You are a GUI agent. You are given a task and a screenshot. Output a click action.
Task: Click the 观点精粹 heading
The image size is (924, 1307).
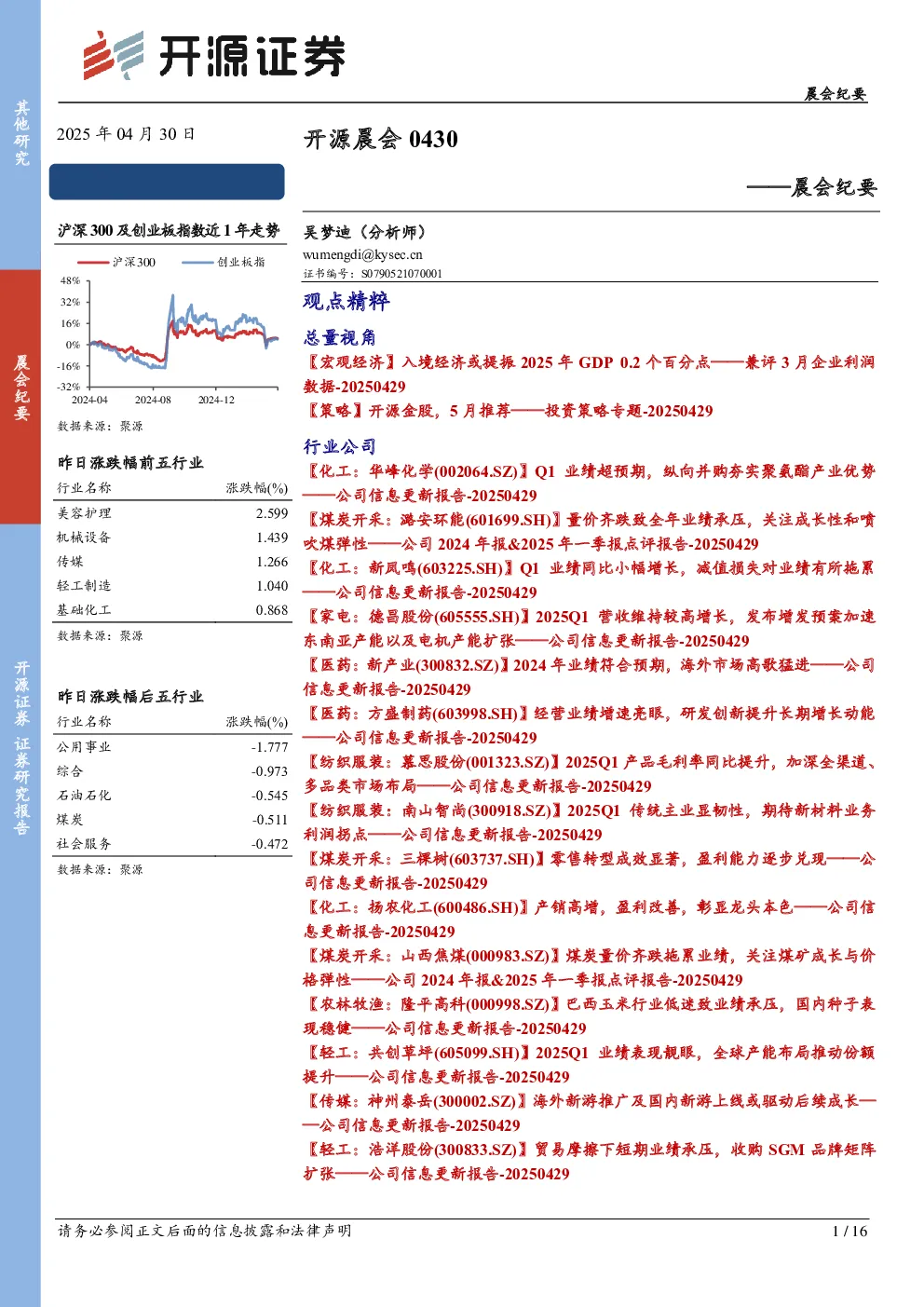(x=346, y=301)
